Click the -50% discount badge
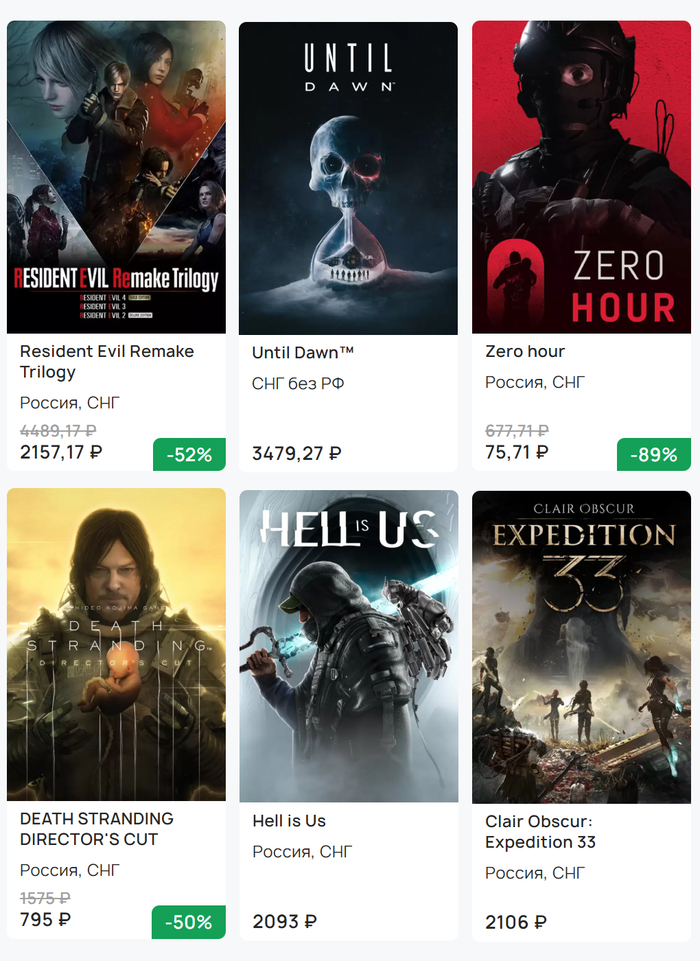700x961 pixels. tap(189, 922)
